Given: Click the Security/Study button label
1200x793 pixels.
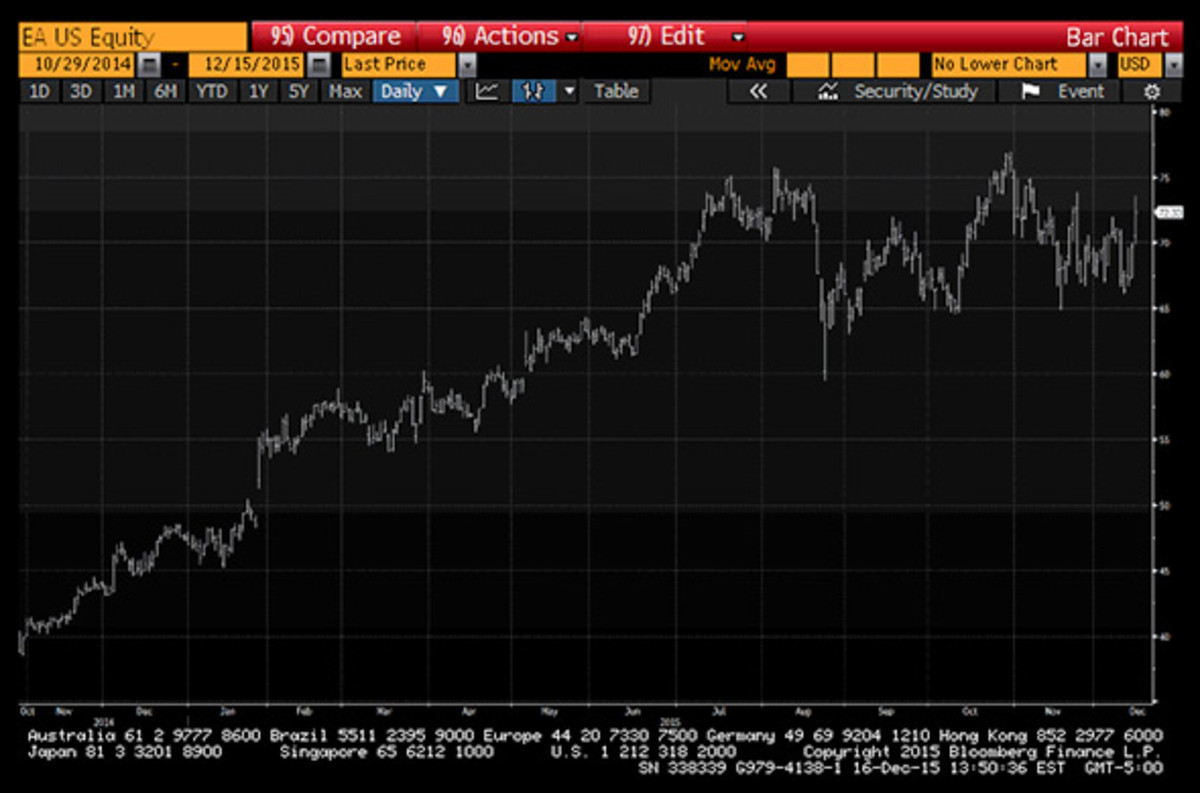Looking at the screenshot, I should (x=915, y=92).
